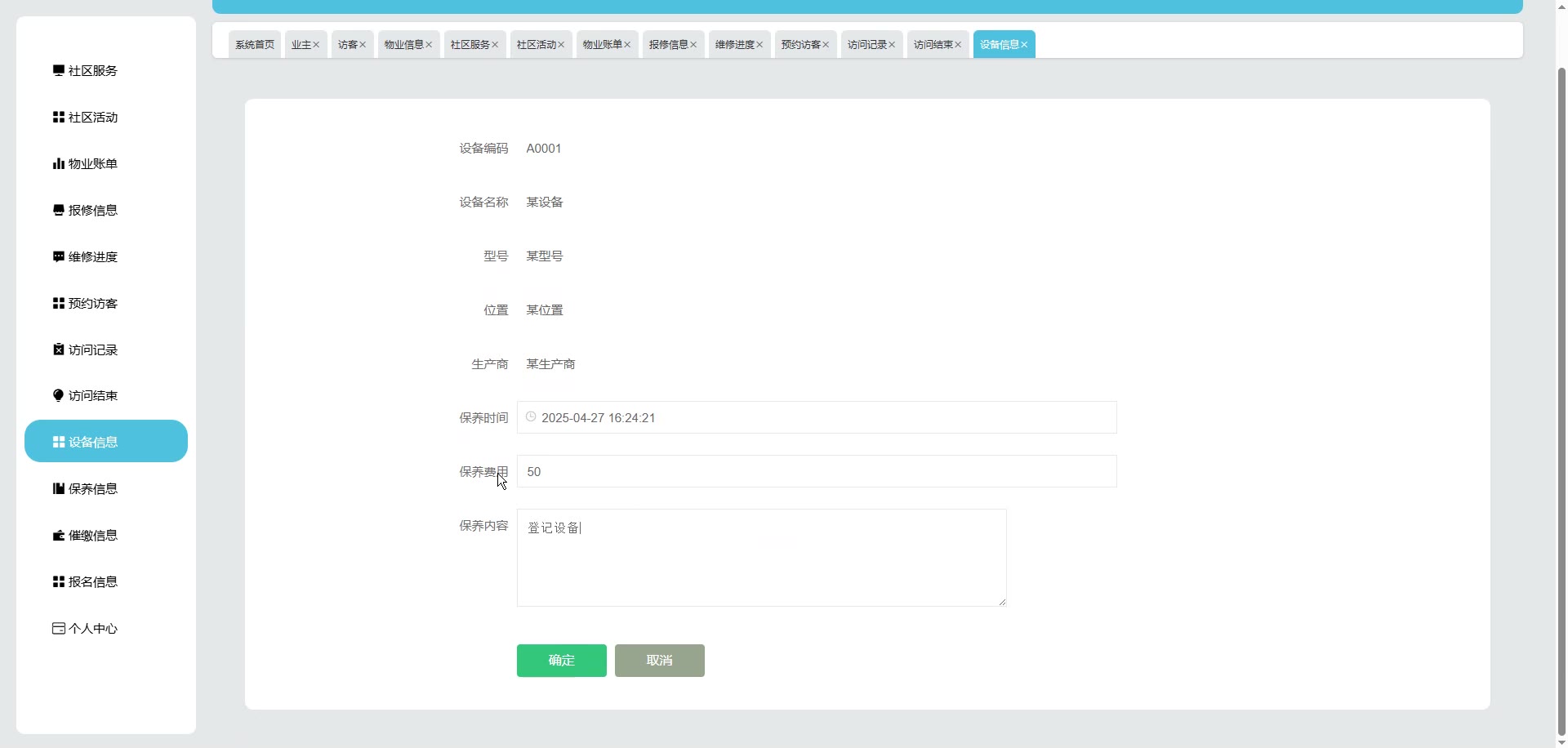
Task: Click the 物业账单 bar chart icon
Action: 58,164
